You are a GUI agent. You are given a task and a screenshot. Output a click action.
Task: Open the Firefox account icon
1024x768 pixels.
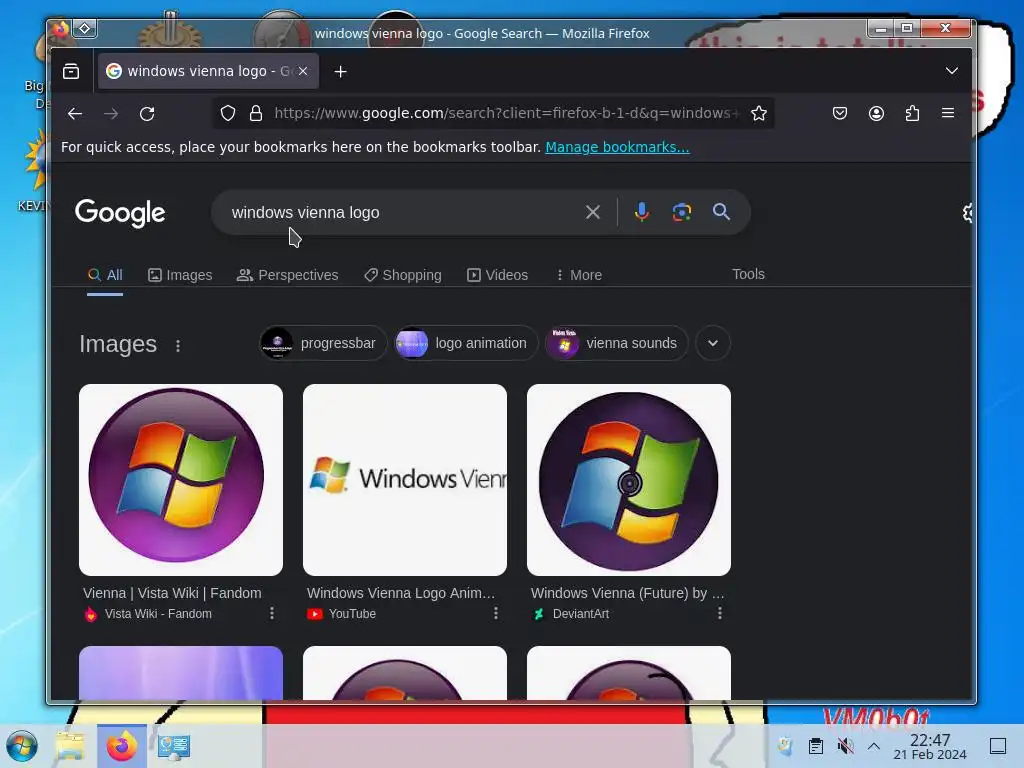[876, 114]
